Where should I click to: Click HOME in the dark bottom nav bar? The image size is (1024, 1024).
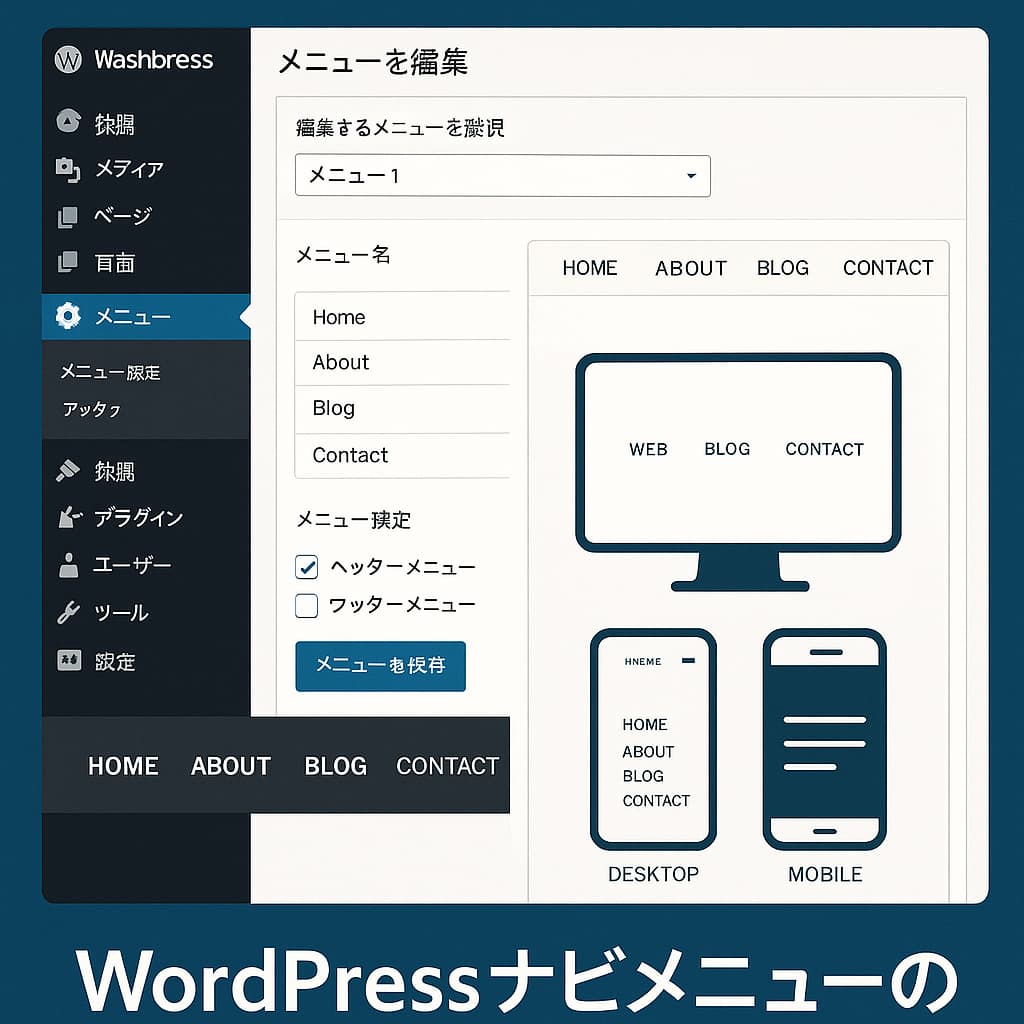(x=123, y=765)
